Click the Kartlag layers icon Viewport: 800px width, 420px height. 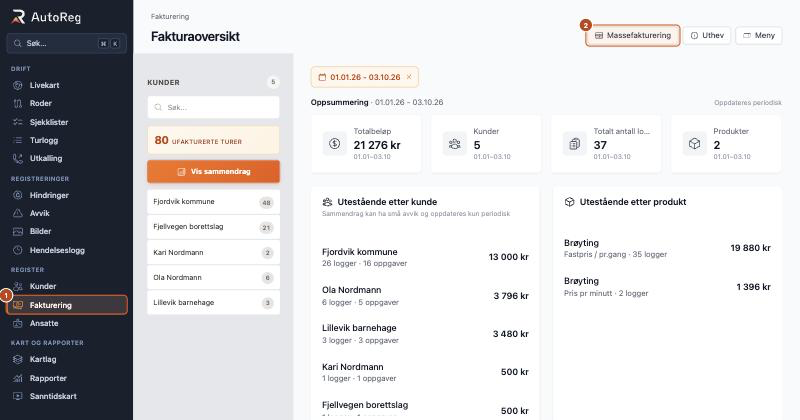coord(18,359)
